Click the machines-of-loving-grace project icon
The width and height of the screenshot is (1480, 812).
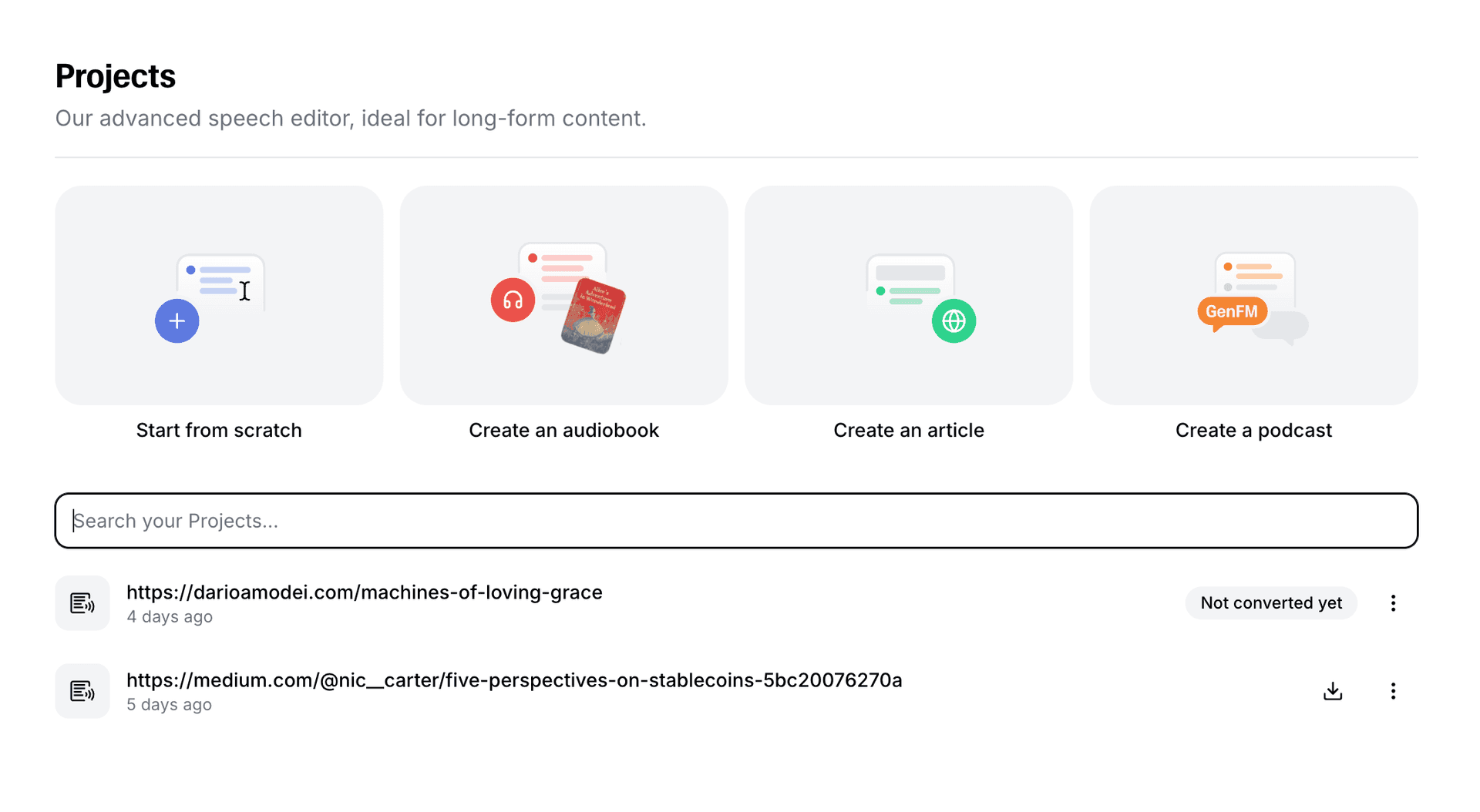[x=82, y=603]
